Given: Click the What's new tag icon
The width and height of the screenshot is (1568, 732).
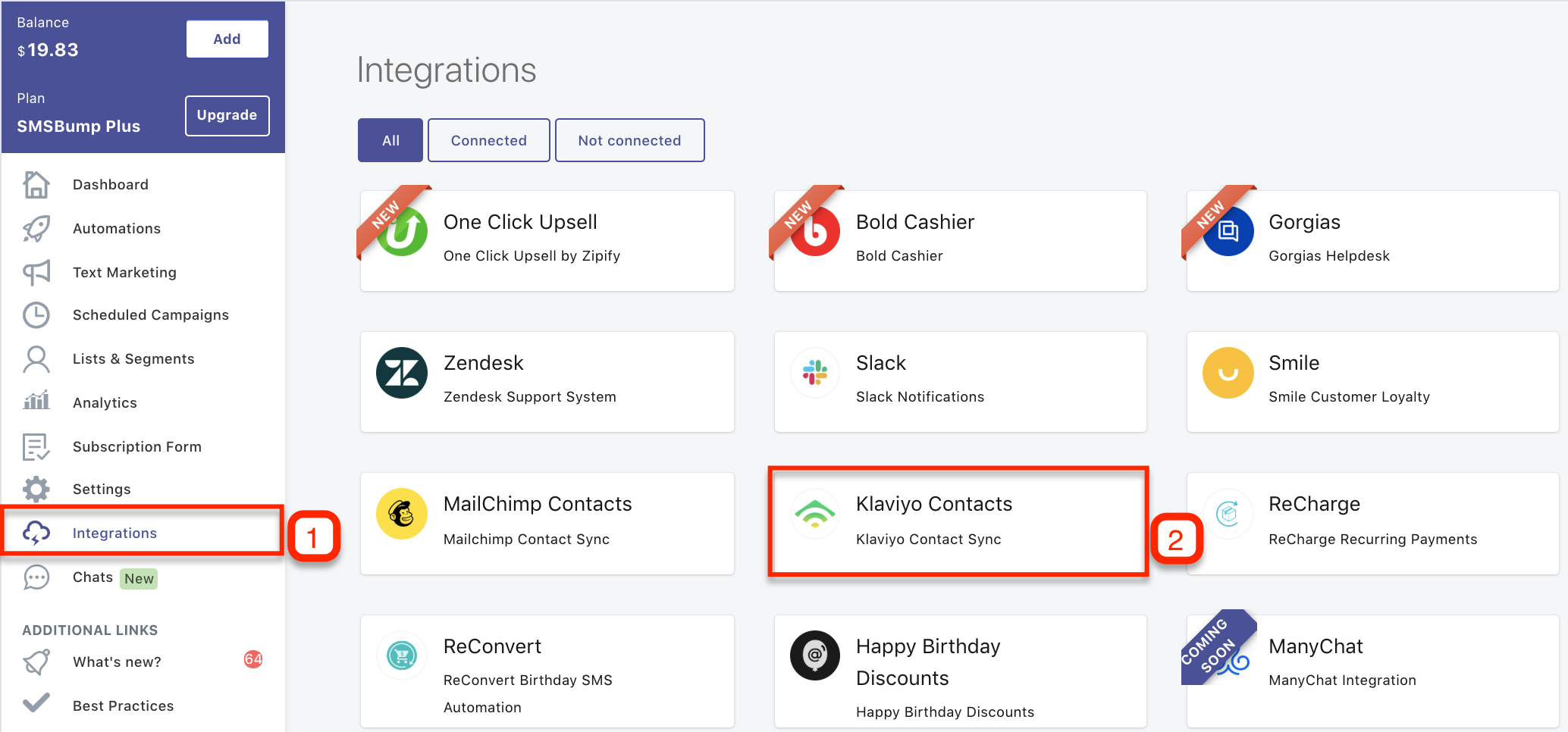Looking at the screenshot, I should [36, 662].
